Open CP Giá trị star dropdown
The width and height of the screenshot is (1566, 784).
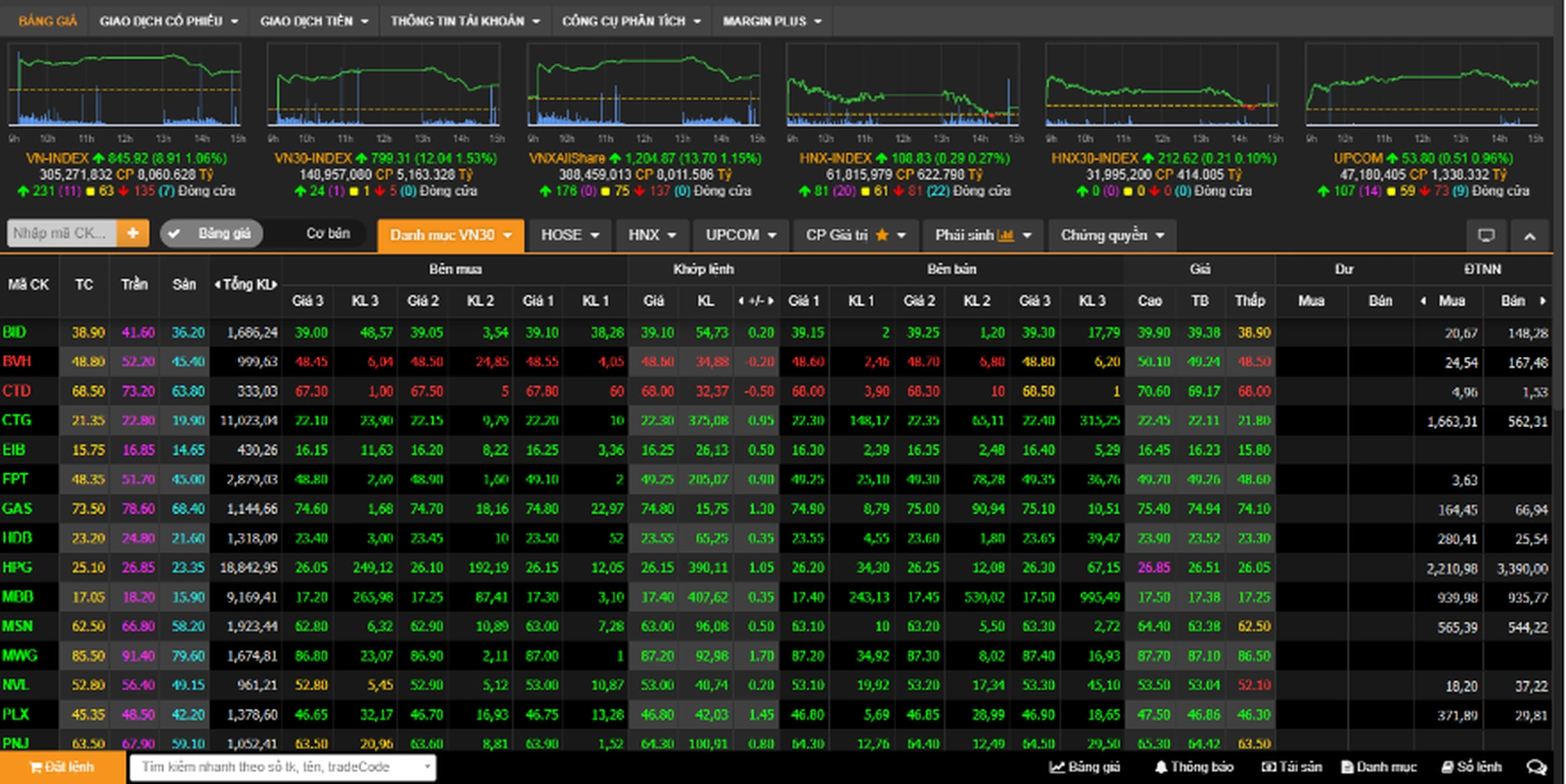[x=856, y=236]
